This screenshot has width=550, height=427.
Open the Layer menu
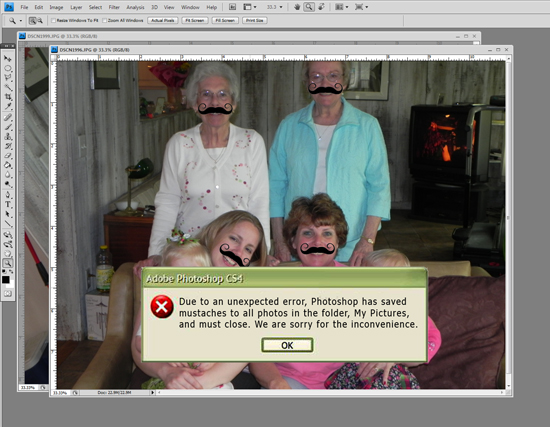76,7
